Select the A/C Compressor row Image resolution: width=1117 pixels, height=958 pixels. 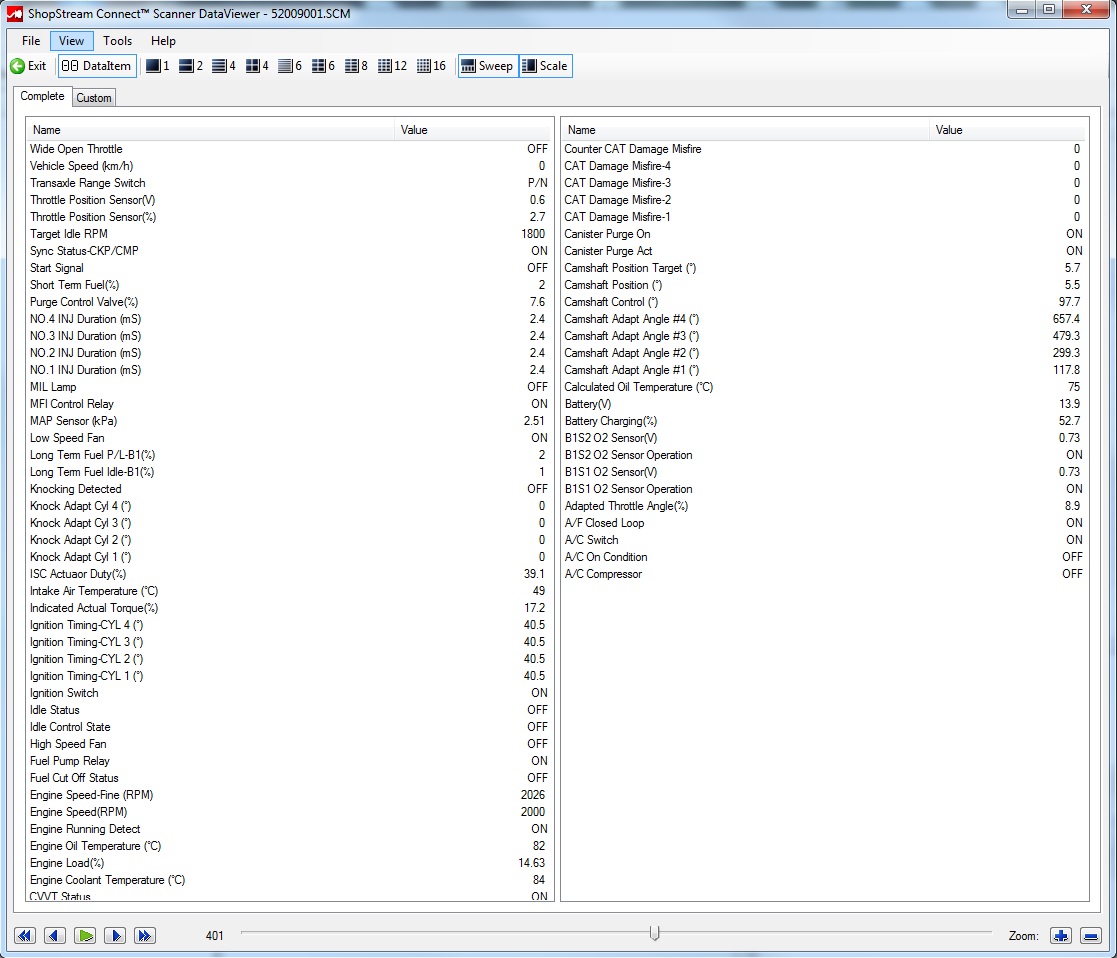(x=824, y=574)
